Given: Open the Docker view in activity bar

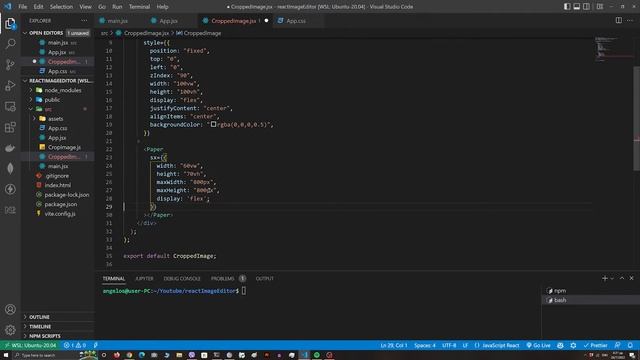Looking at the screenshot, I should point(10,148).
